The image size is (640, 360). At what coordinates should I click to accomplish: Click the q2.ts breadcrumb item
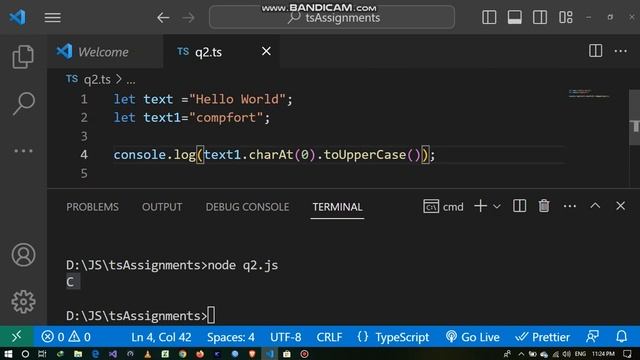(x=97, y=80)
